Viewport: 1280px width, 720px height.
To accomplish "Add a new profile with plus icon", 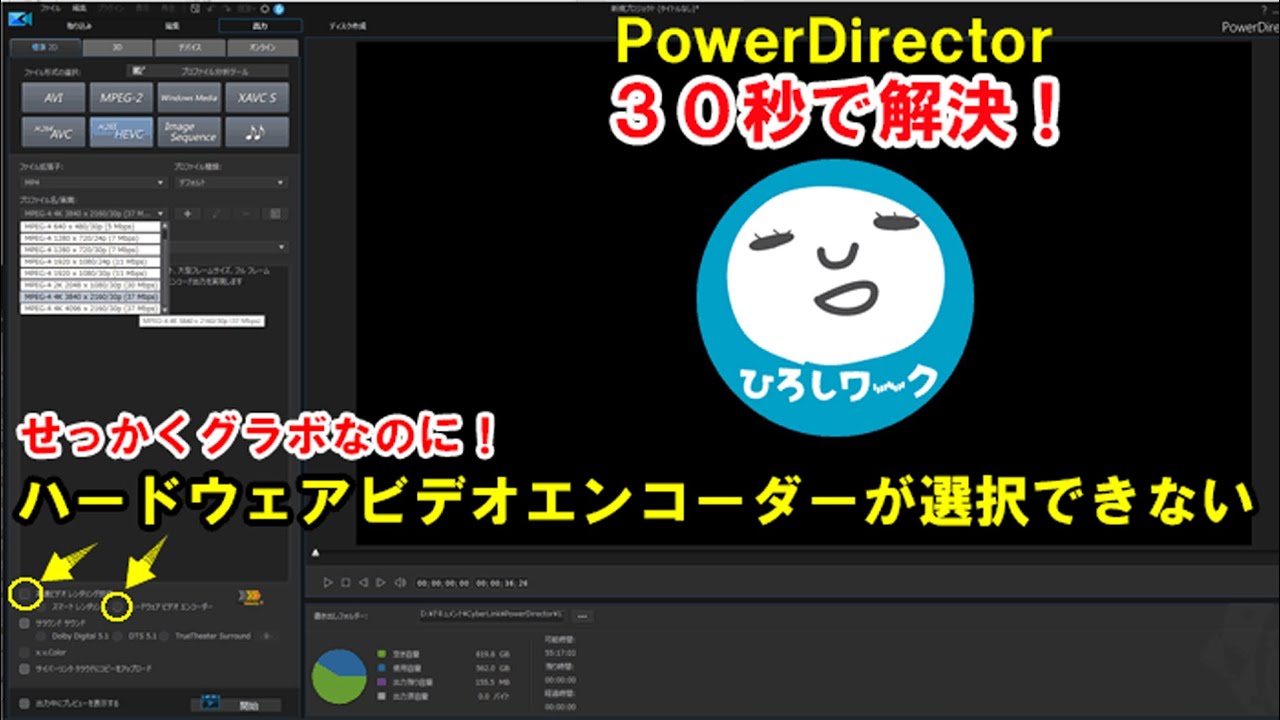I will (x=186, y=213).
